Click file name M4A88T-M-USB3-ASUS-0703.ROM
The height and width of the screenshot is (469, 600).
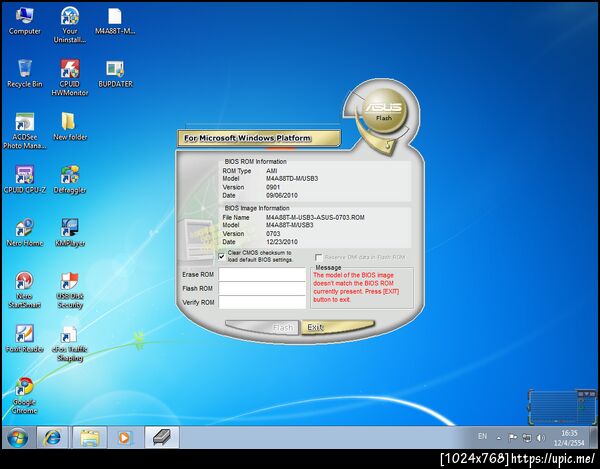coord(315,217)
